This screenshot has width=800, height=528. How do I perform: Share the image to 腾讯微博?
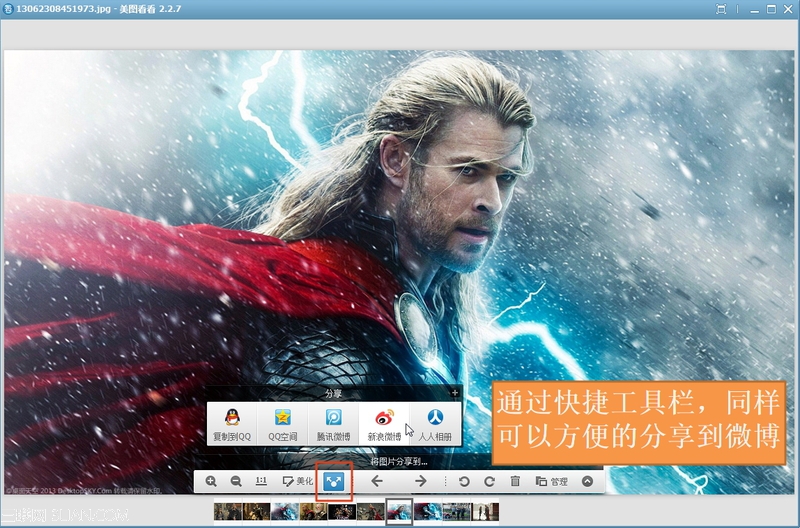click(333, 424)
